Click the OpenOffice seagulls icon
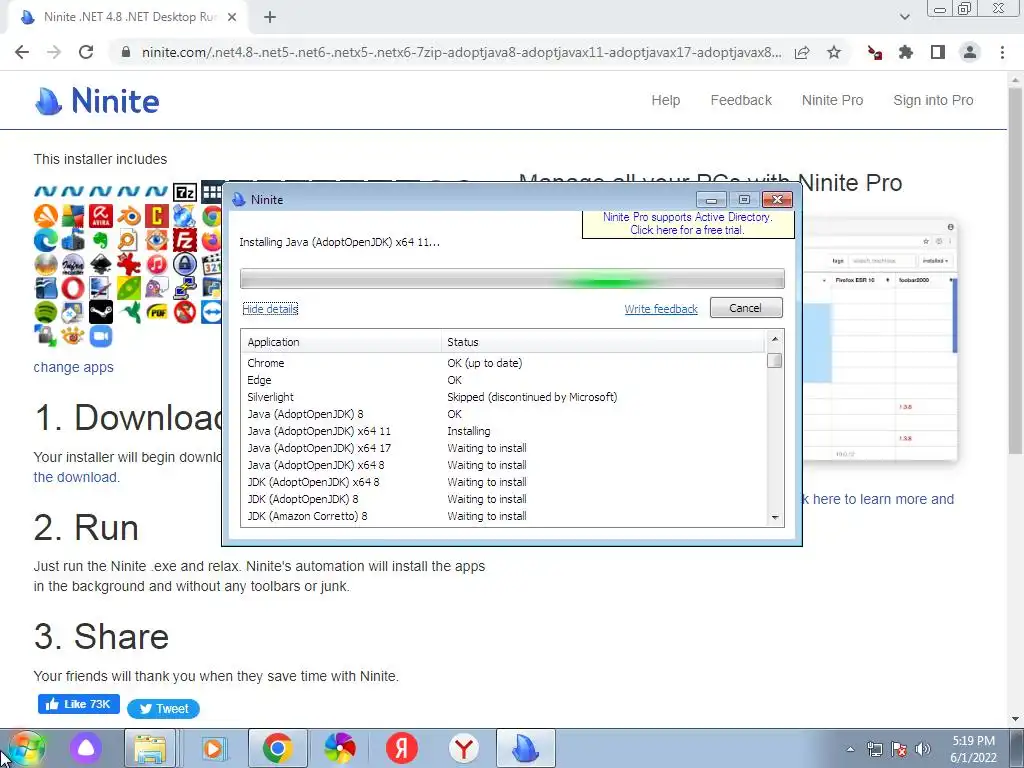 coord(45,288)
